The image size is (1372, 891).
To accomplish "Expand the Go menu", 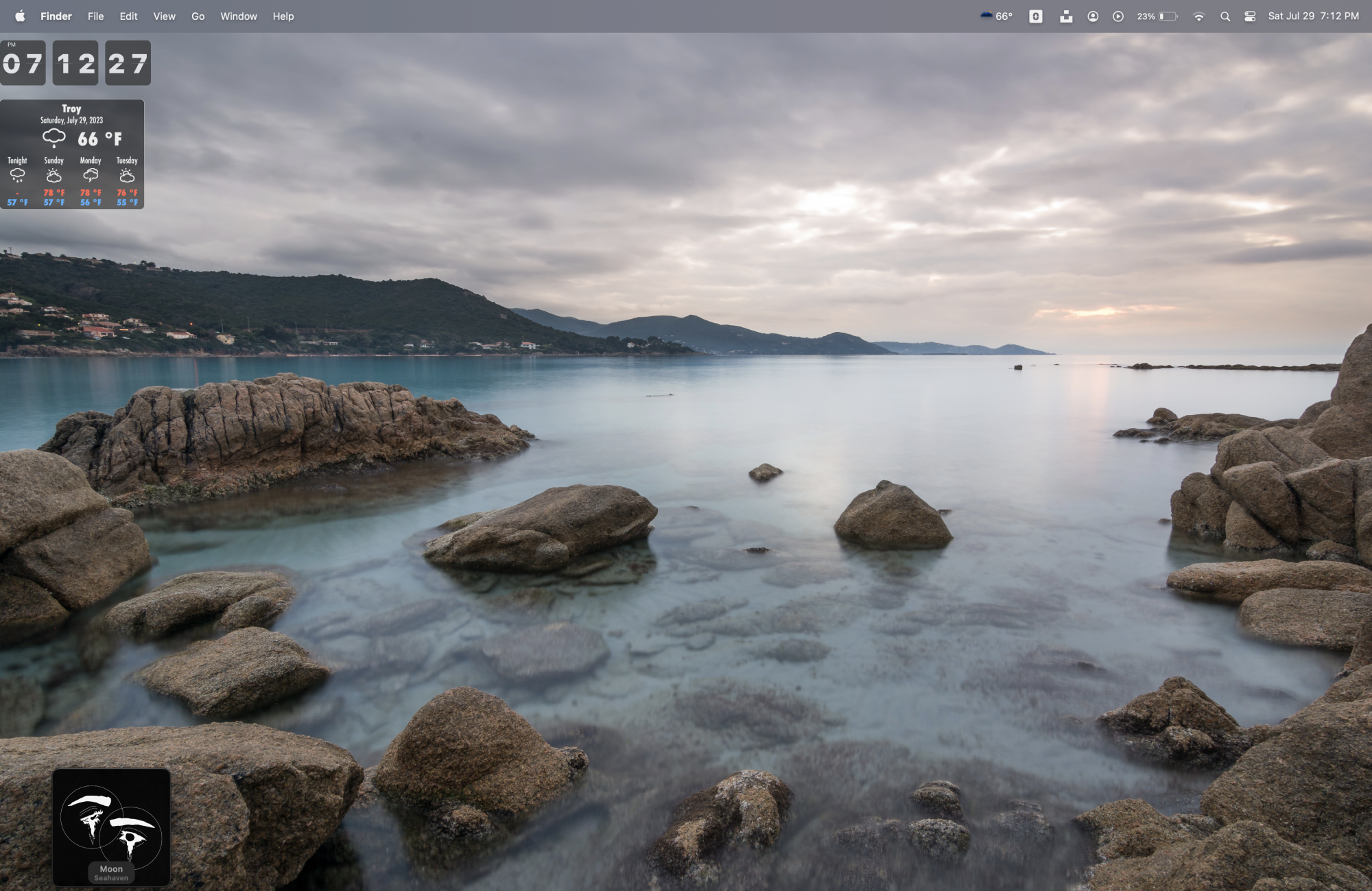I will [198, 16].
